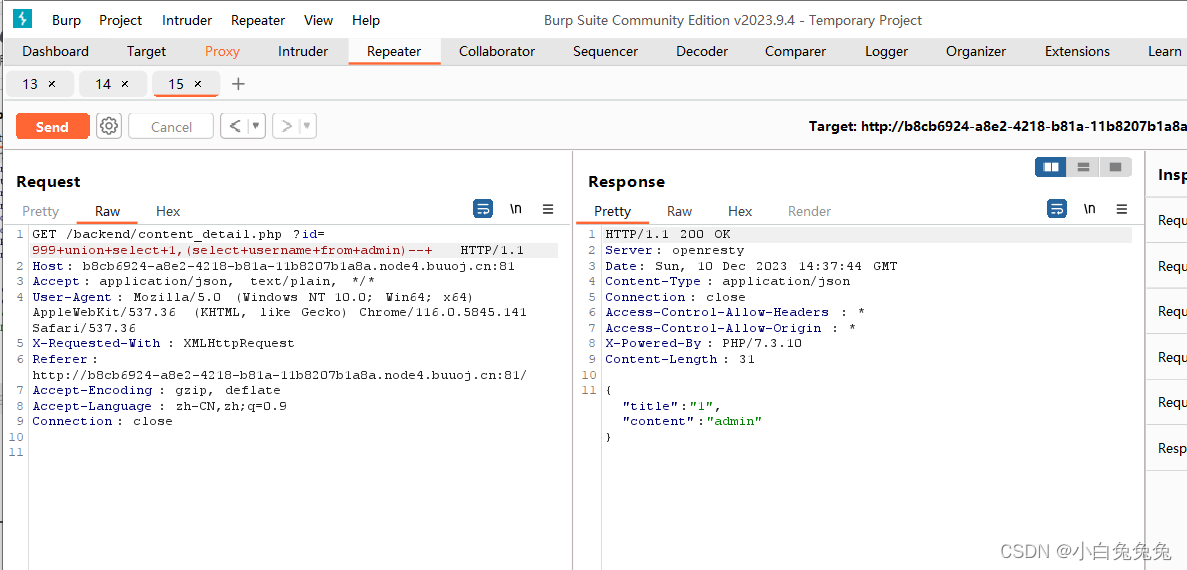
Task: Click "HTTP/1.1 200 OK" response line
Action: click(x=668, y=235)
